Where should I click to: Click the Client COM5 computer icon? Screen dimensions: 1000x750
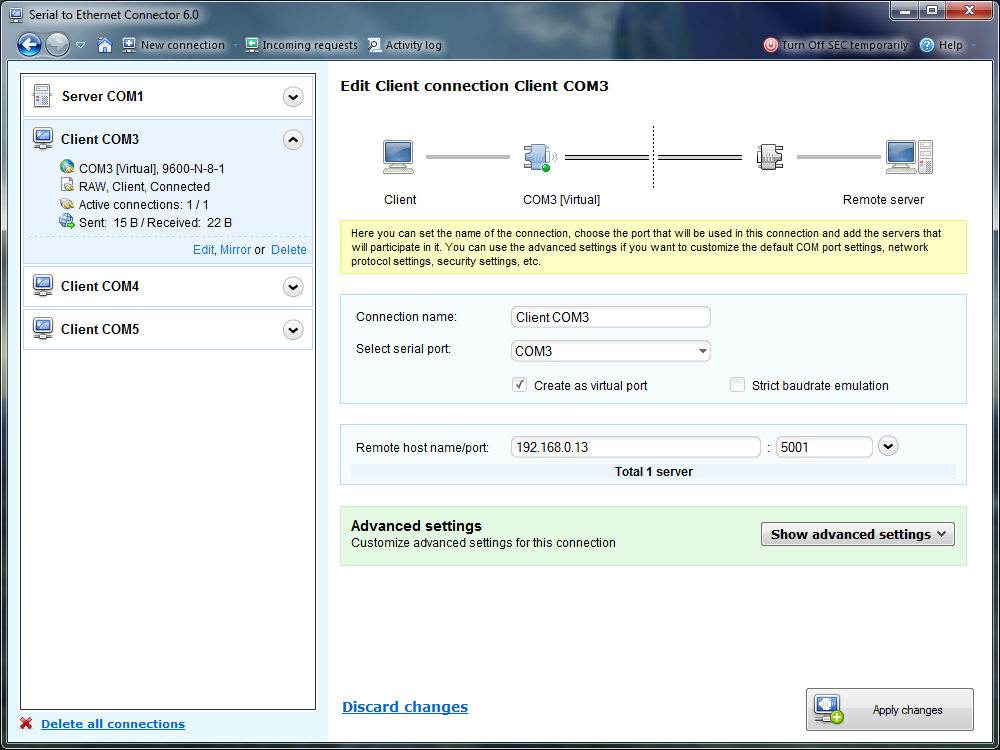tap(43, 329)
